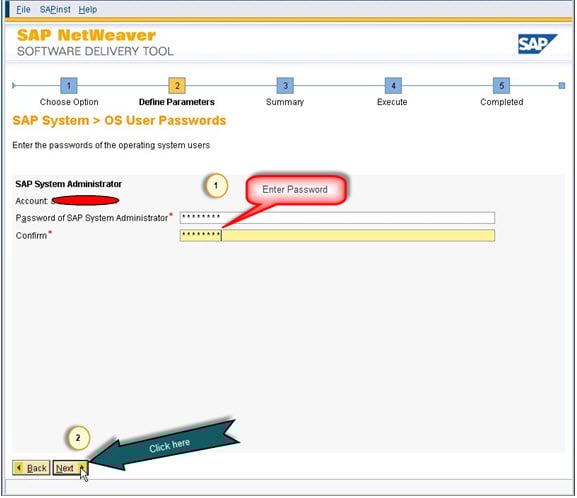Image resolution: width=577 pixels, height=498 pixels.
Task: Click the 'Choose Option' step label
Action: tap(69, 102)
